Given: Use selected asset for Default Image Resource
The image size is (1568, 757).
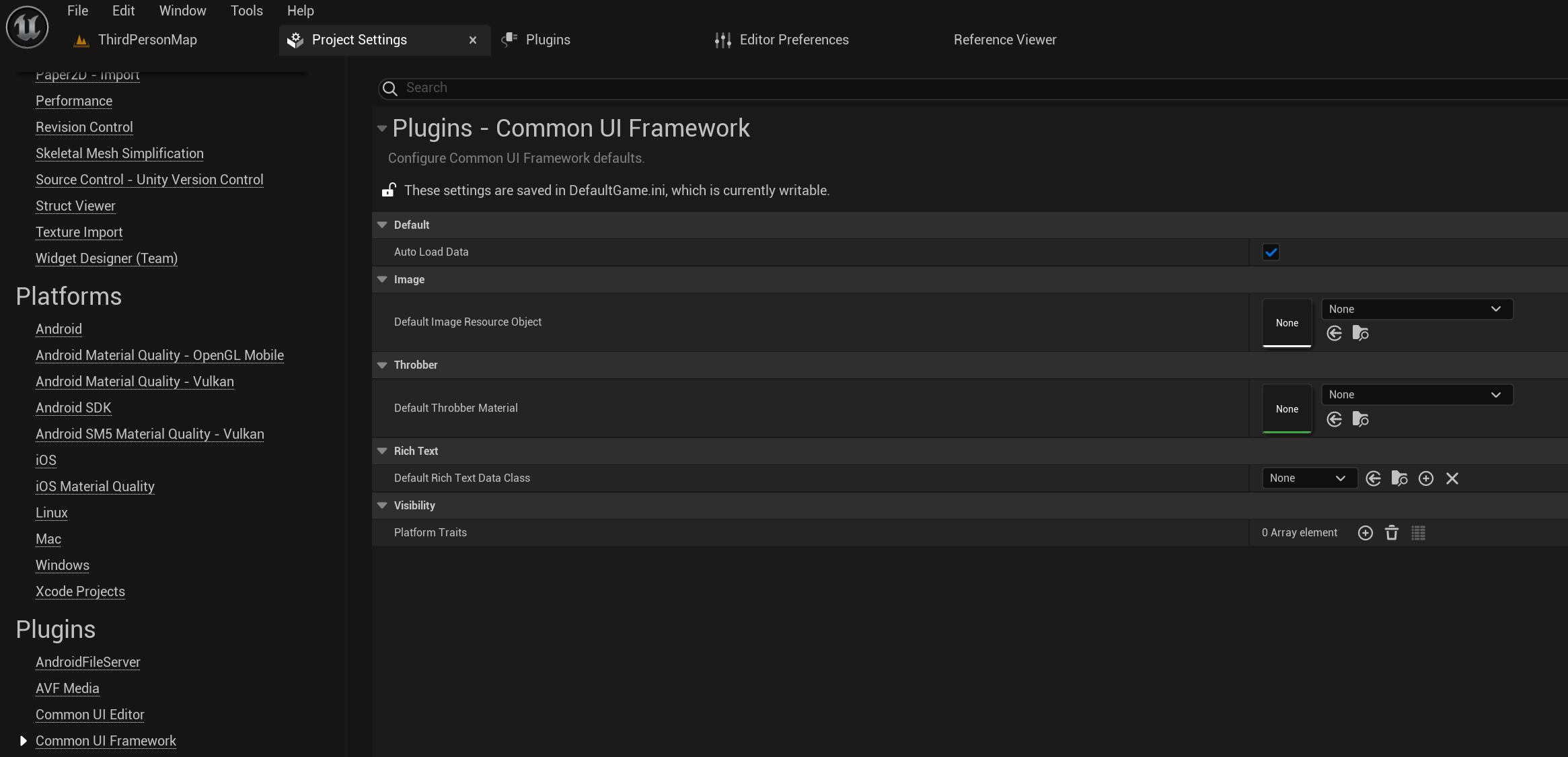Looking at the screenshot, I should 1335,333.
